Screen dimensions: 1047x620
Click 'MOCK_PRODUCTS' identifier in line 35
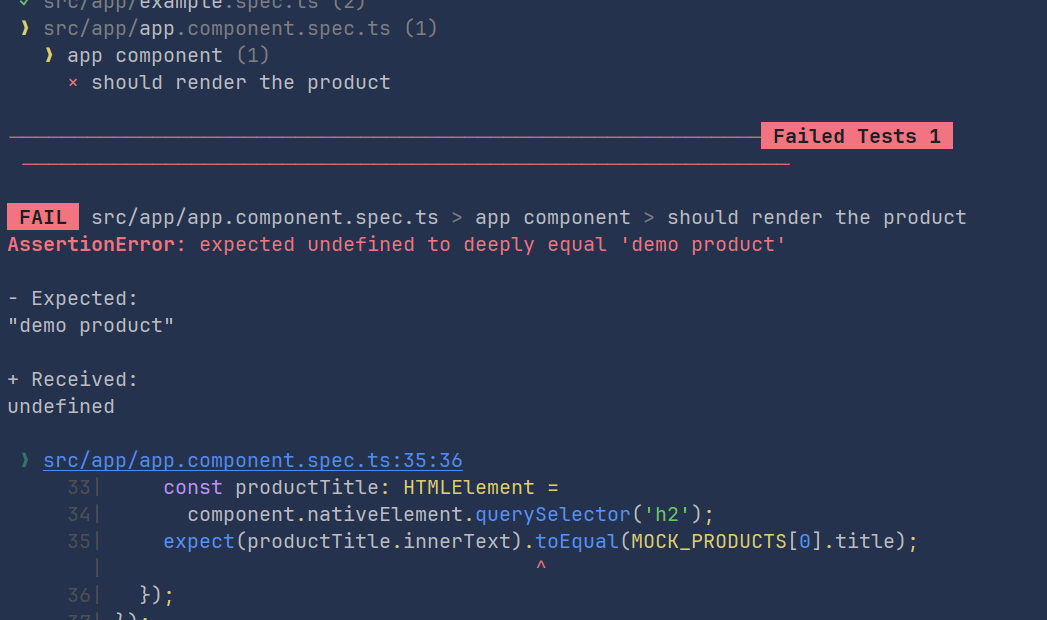coord(709,541)
